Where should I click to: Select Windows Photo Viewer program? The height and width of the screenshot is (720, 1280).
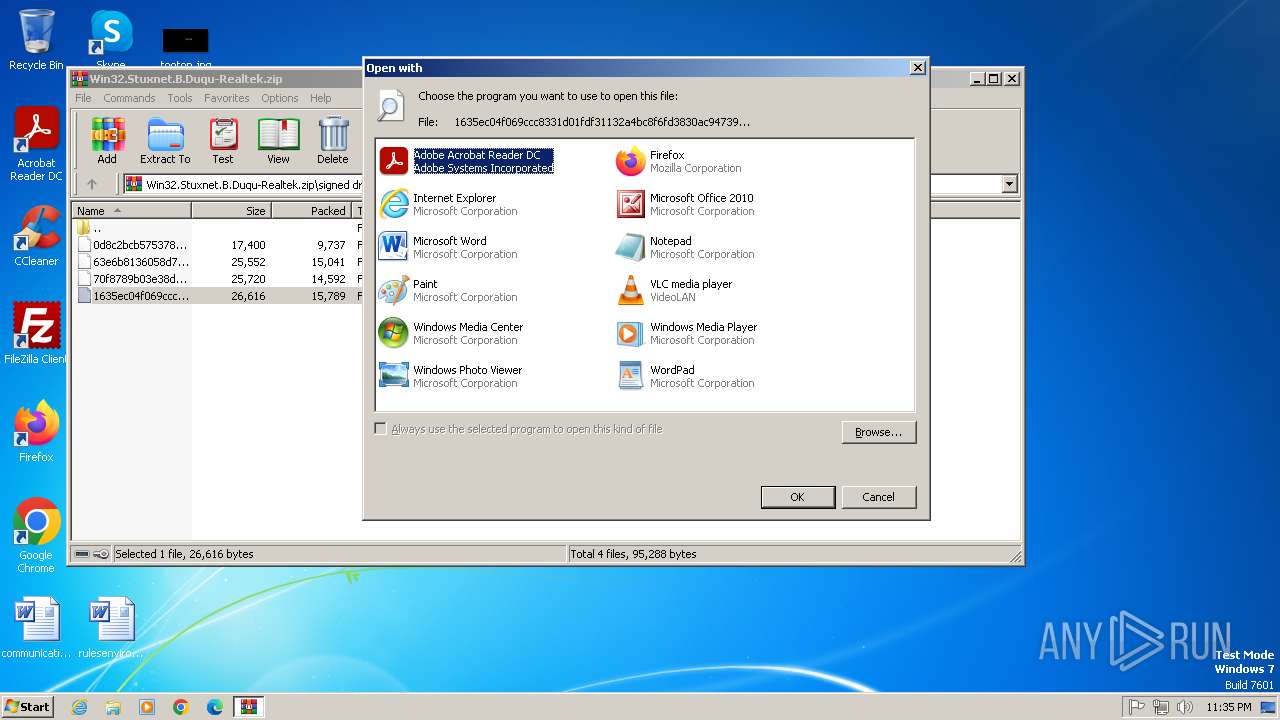coord(451,376)
